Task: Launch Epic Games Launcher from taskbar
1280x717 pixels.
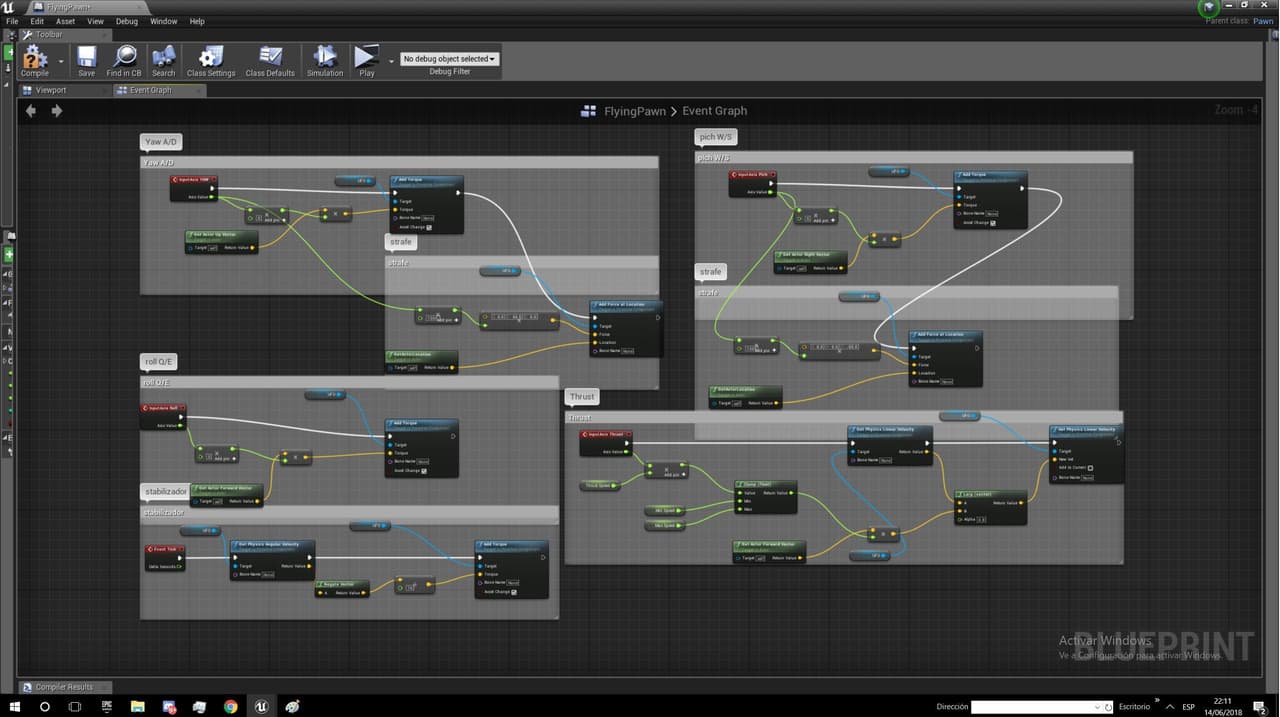Action: [106, 706]
